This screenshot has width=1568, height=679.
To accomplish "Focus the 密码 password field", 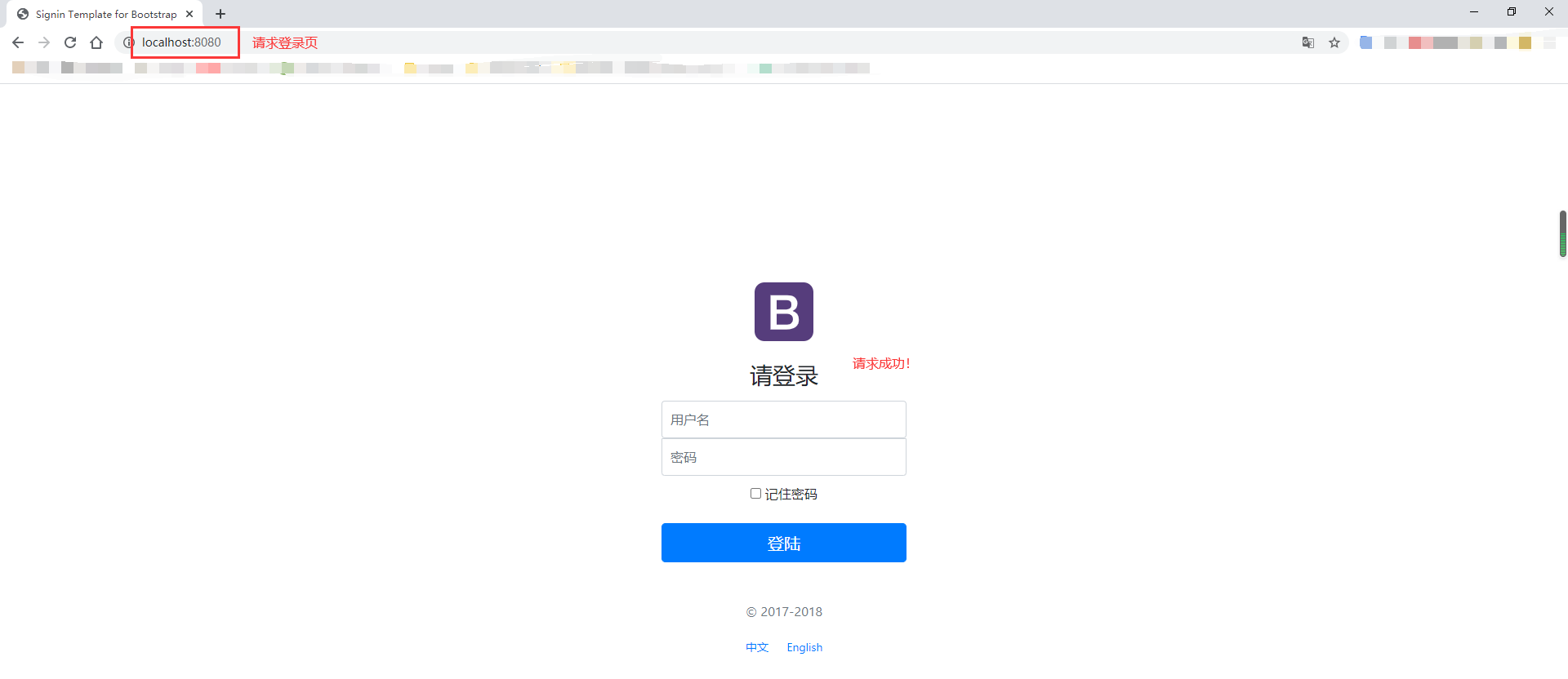I will (x=784, y=457).
